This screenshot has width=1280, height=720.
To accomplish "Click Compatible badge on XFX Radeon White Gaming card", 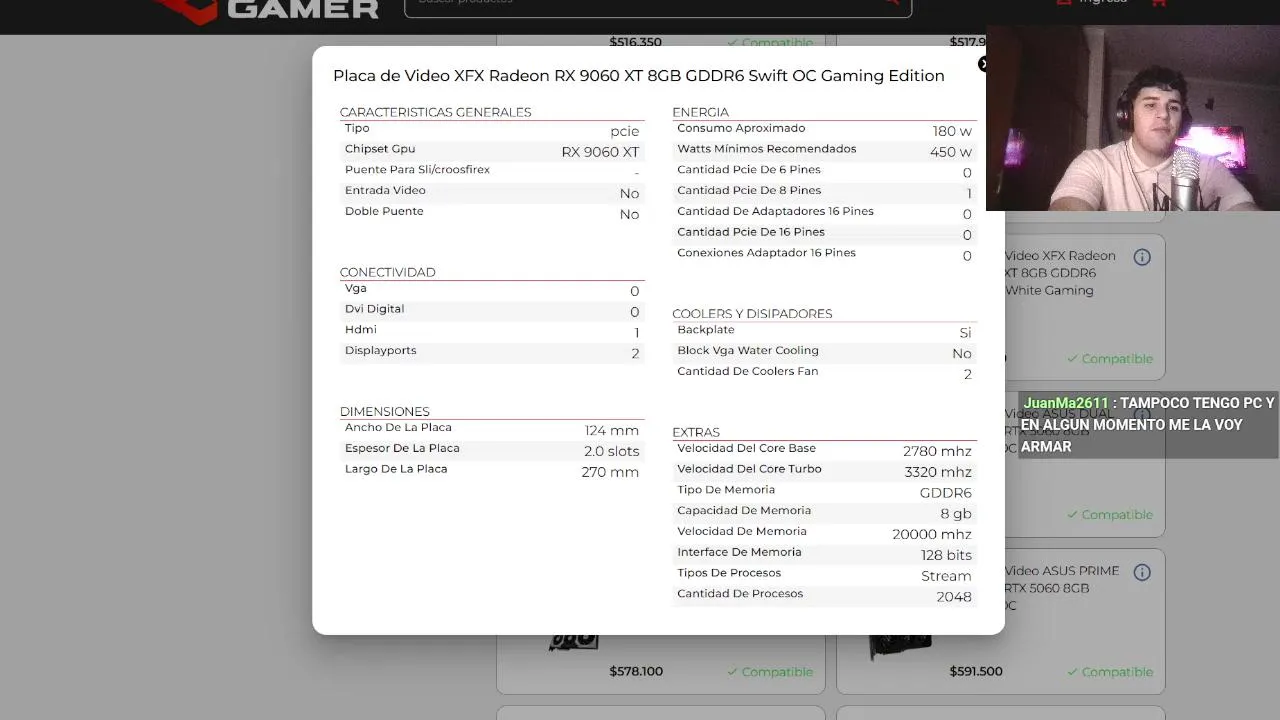I will click(1110, 359).
